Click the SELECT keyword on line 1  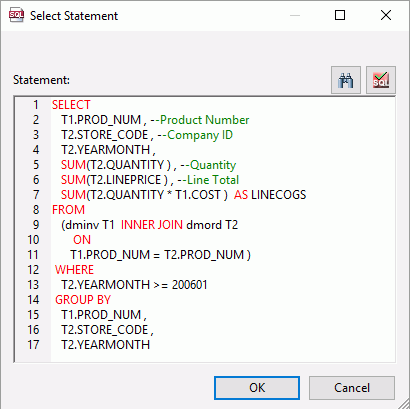pos(71,105)
